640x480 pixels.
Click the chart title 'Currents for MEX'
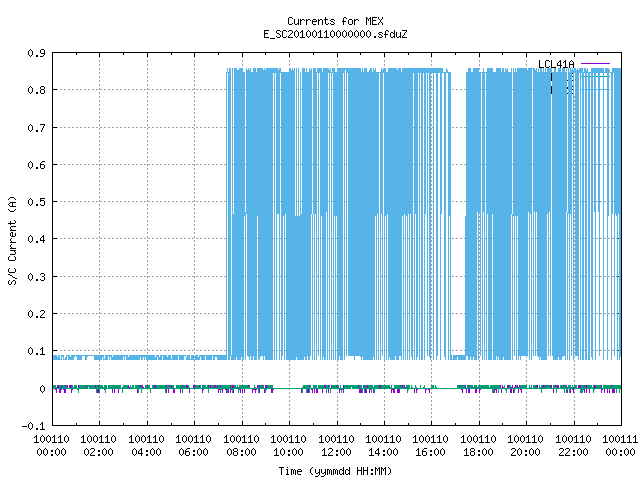tap(335, 21)
